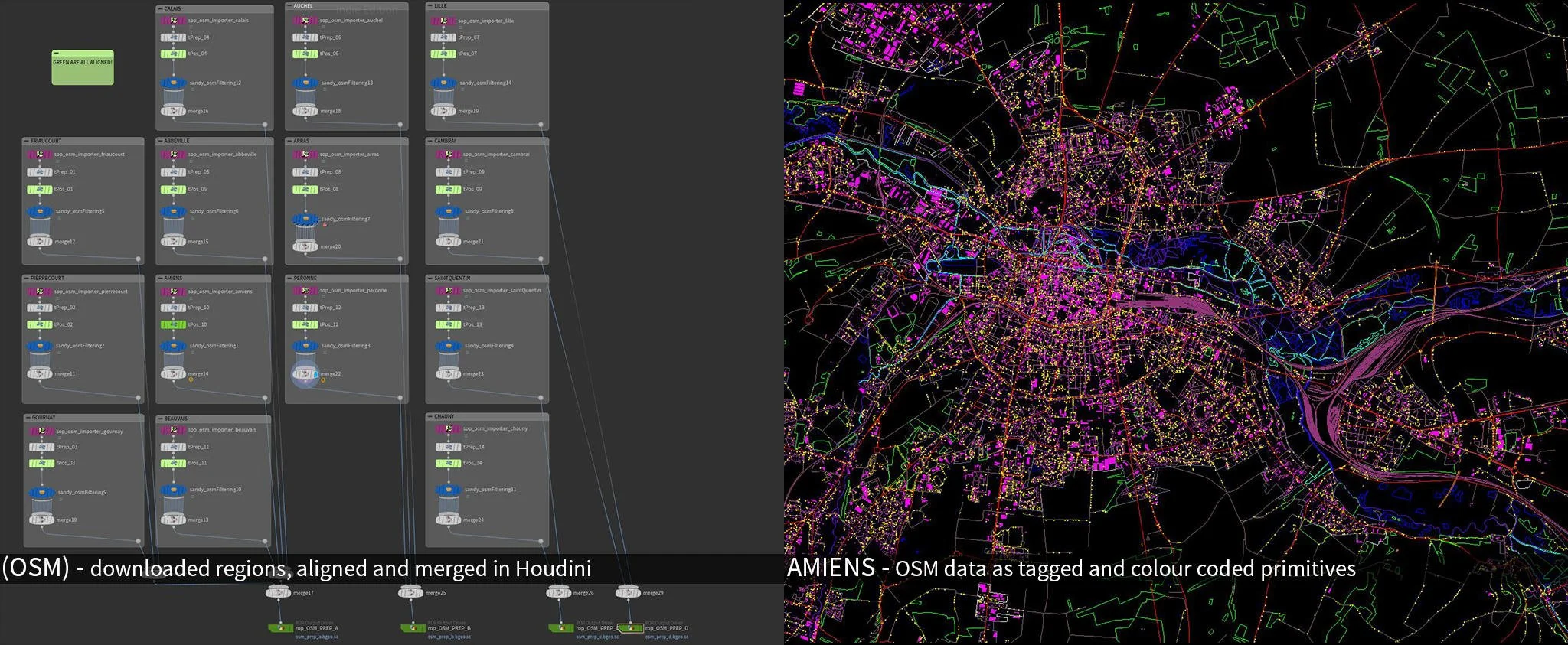Click the osm_prep_a.bgeo.sc file path

[317, 637]
